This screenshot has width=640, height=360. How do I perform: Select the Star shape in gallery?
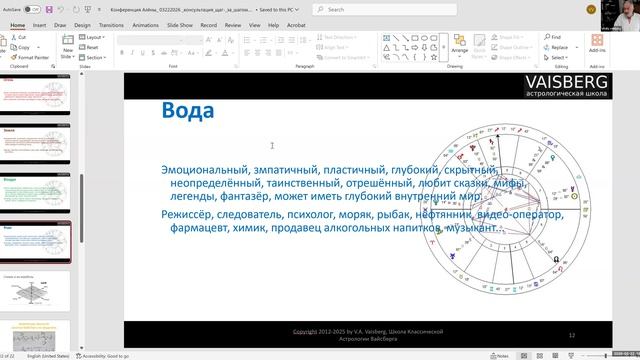tap(433, 58)
